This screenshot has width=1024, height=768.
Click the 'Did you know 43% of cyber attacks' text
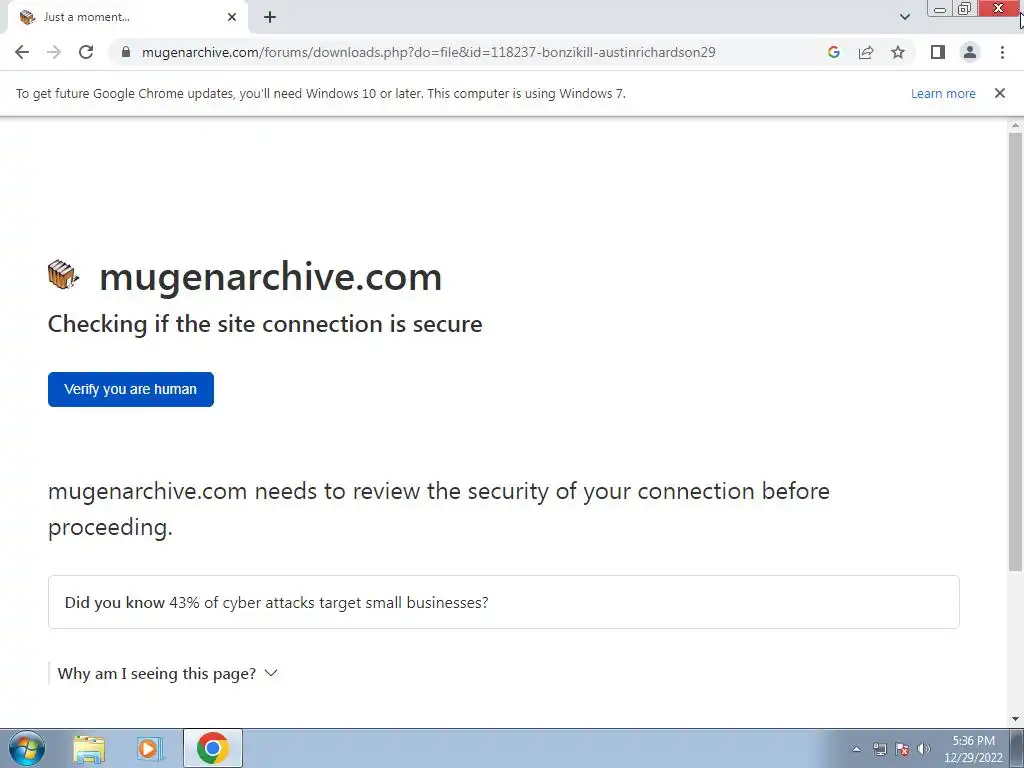coord(276,602)
